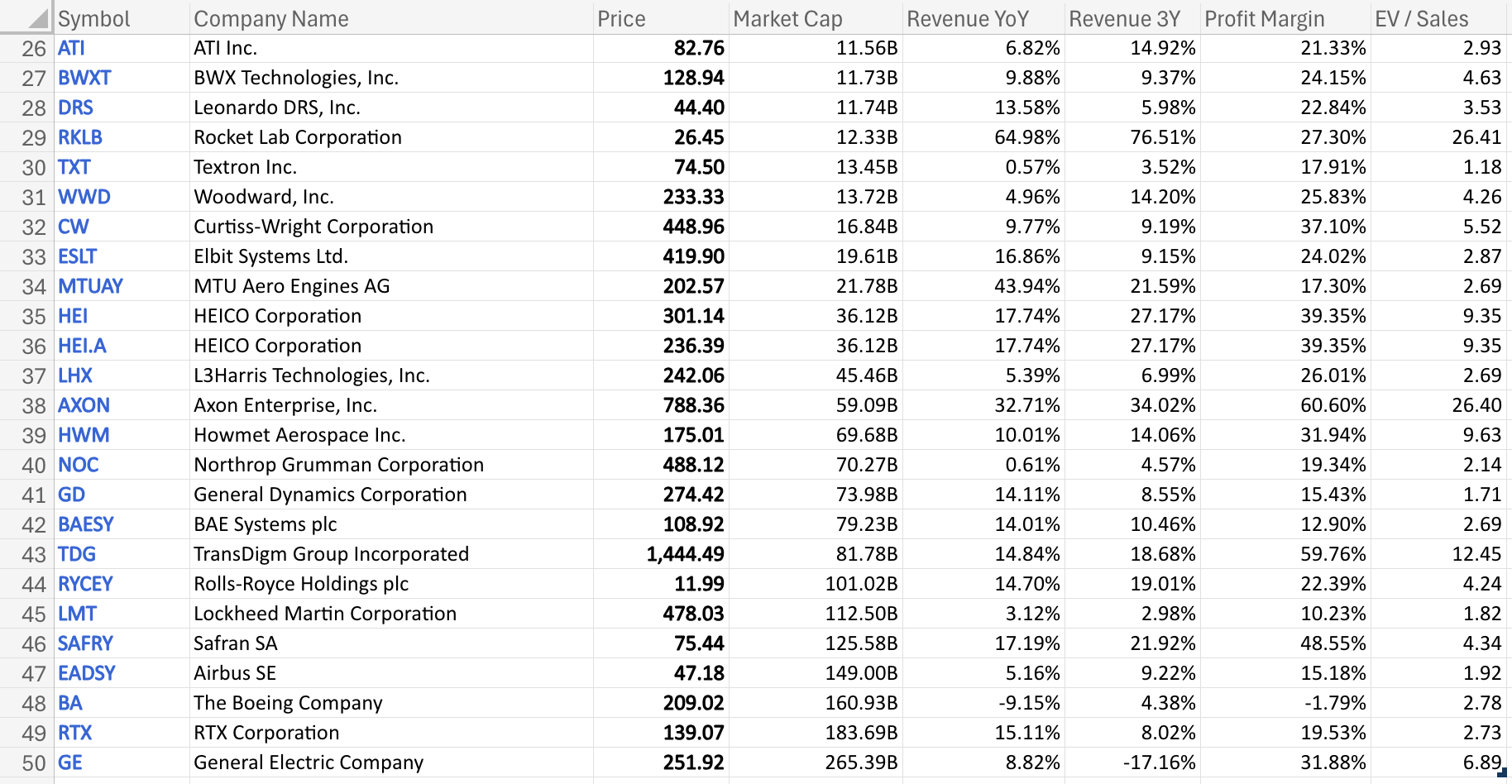Open the GE ticker link

coord(69,762)
